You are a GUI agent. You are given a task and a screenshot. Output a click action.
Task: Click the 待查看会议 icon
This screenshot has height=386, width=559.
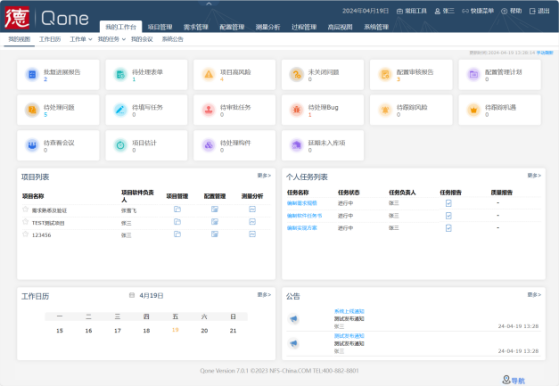[x=32, y=145]
